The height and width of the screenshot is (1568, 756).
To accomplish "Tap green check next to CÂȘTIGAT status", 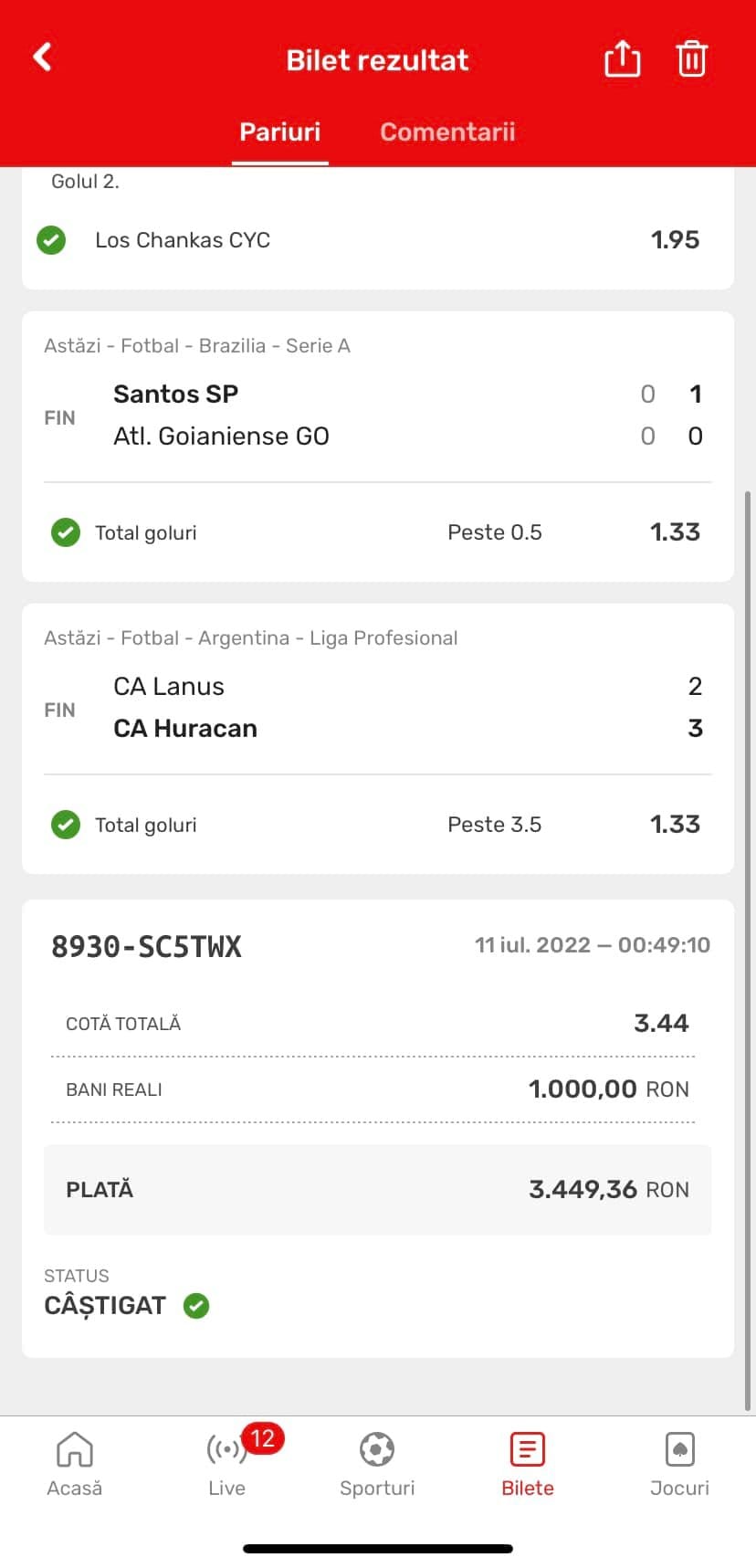I will [x=196, y=1306].
